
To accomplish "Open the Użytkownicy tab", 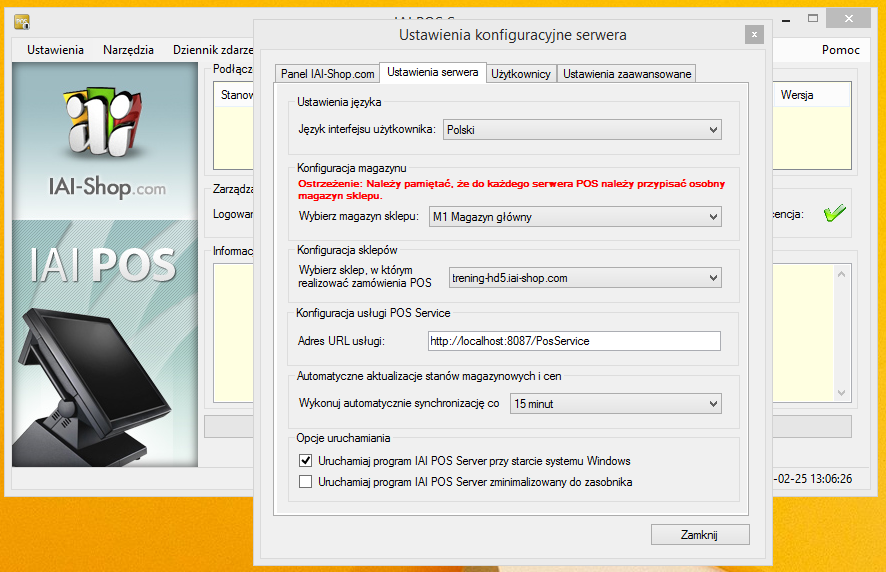I will (521, 74).
